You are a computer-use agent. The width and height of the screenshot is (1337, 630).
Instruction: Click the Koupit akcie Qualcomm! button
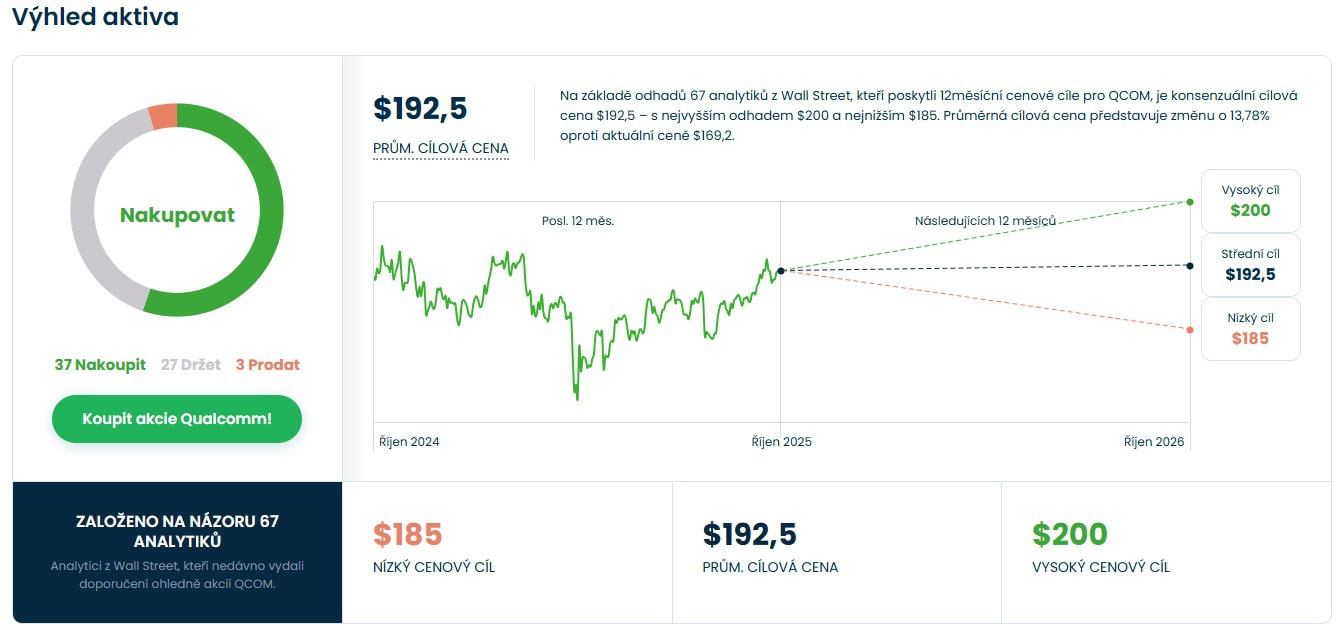[177, 418]
